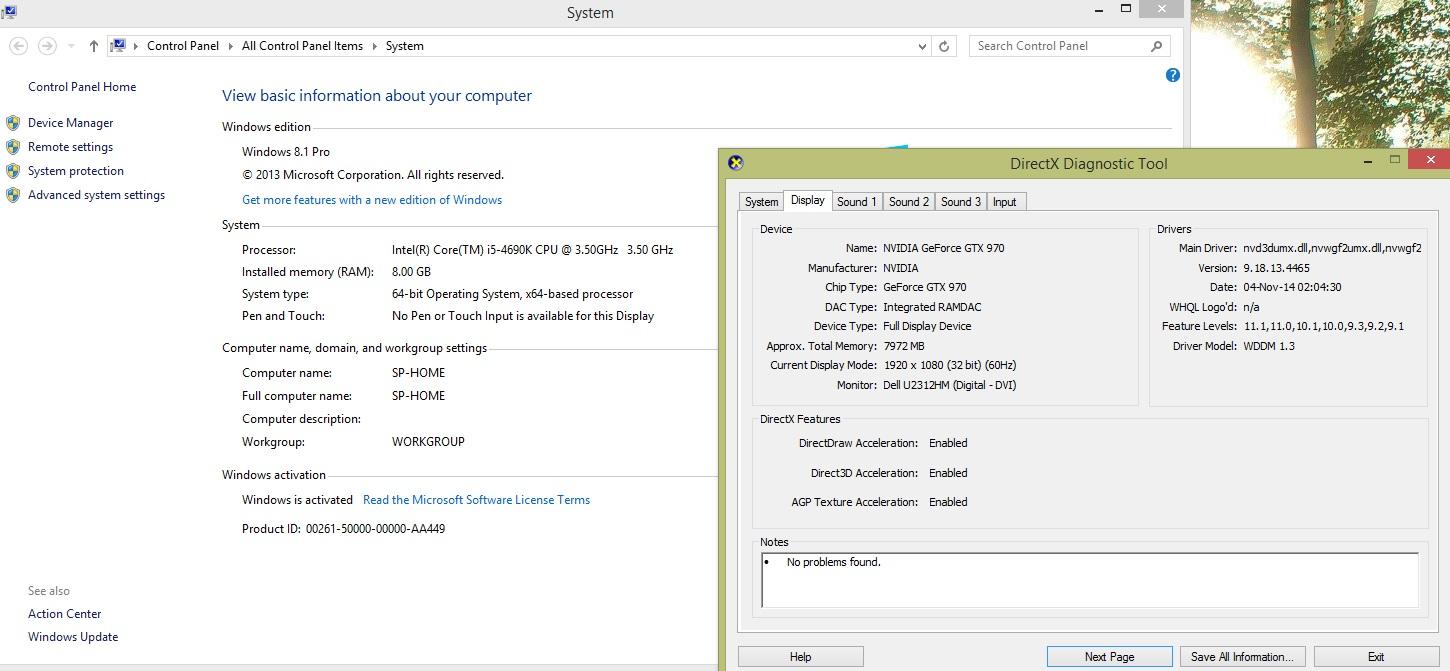Select the Display tab in DirectX tool

coord(807,200)
